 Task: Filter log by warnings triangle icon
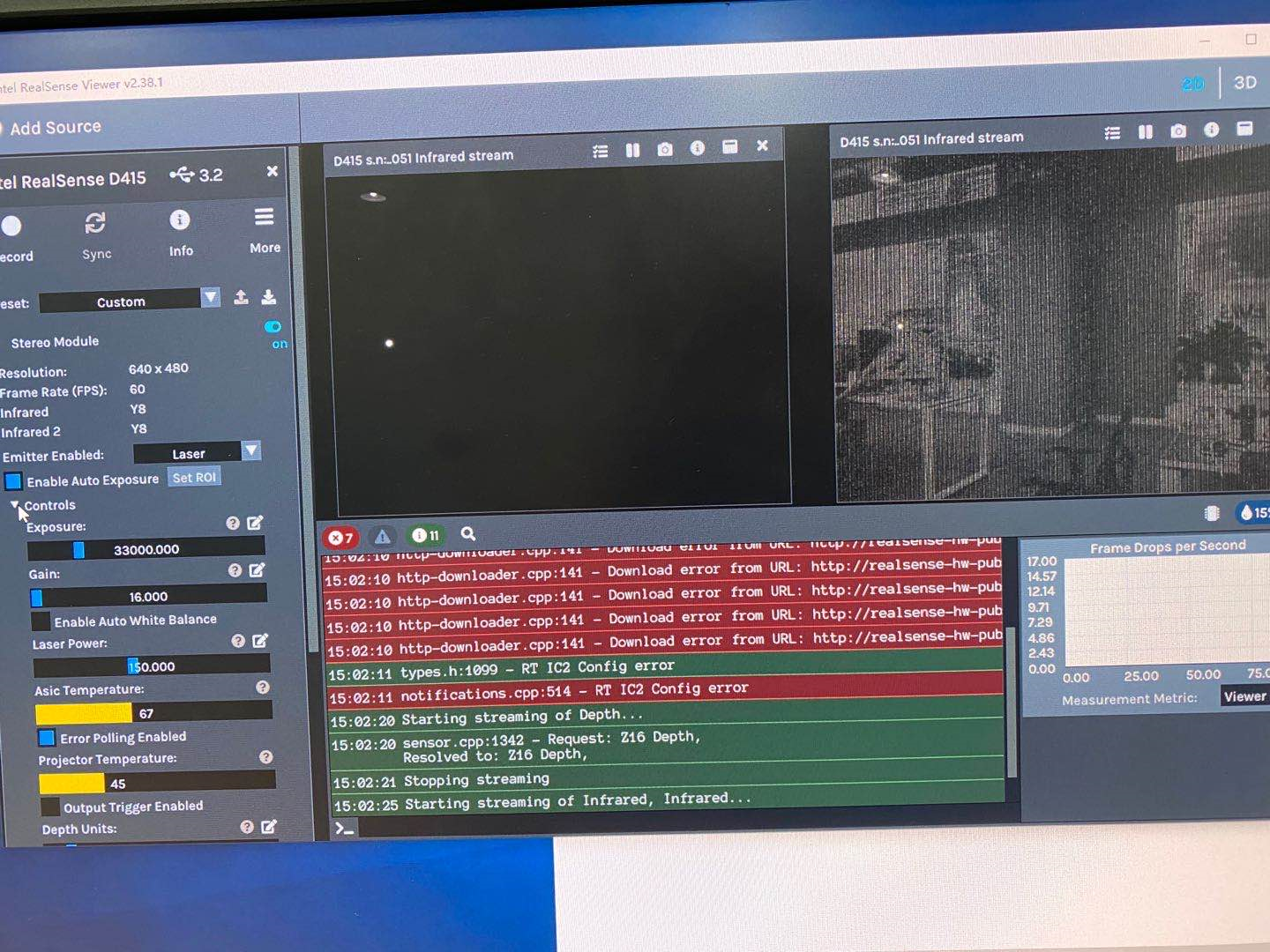(x=382, y=536)
